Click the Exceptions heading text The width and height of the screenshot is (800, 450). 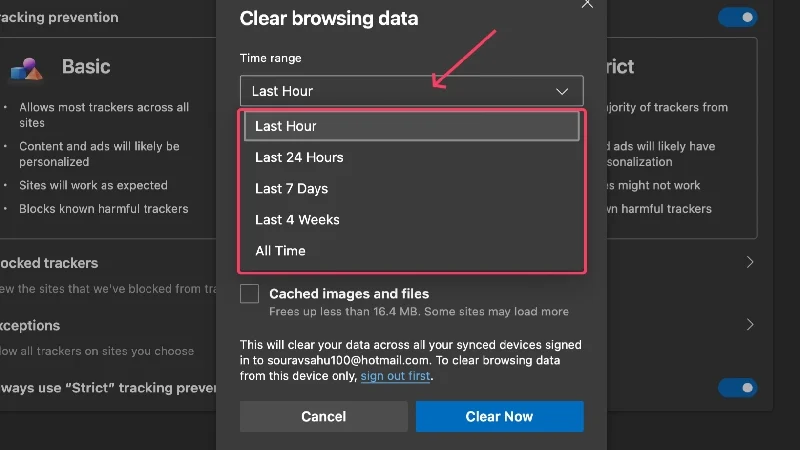pos(30,325)
